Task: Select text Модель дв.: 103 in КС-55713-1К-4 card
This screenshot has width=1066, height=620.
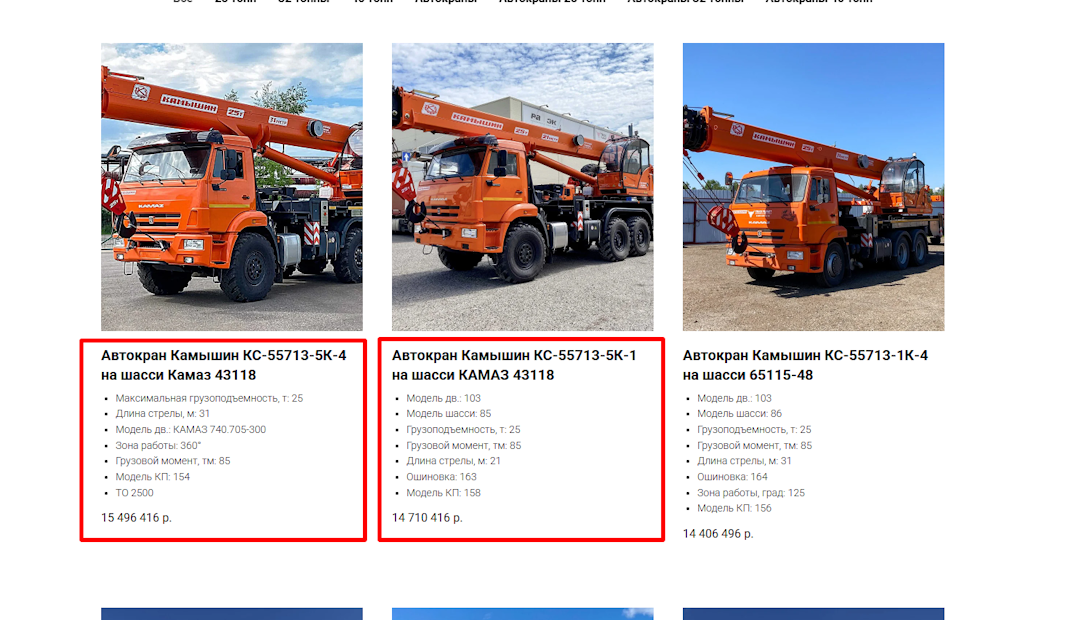Action: (x=735, y=398)
